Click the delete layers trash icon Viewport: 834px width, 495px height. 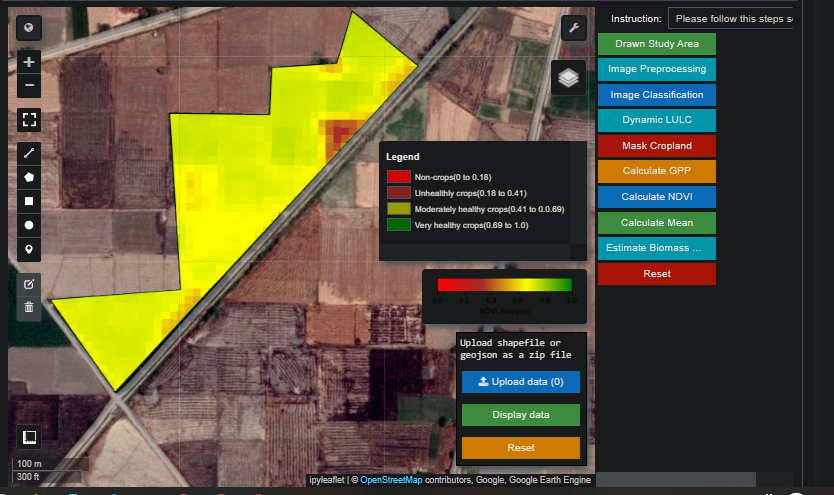click(29, 307)
